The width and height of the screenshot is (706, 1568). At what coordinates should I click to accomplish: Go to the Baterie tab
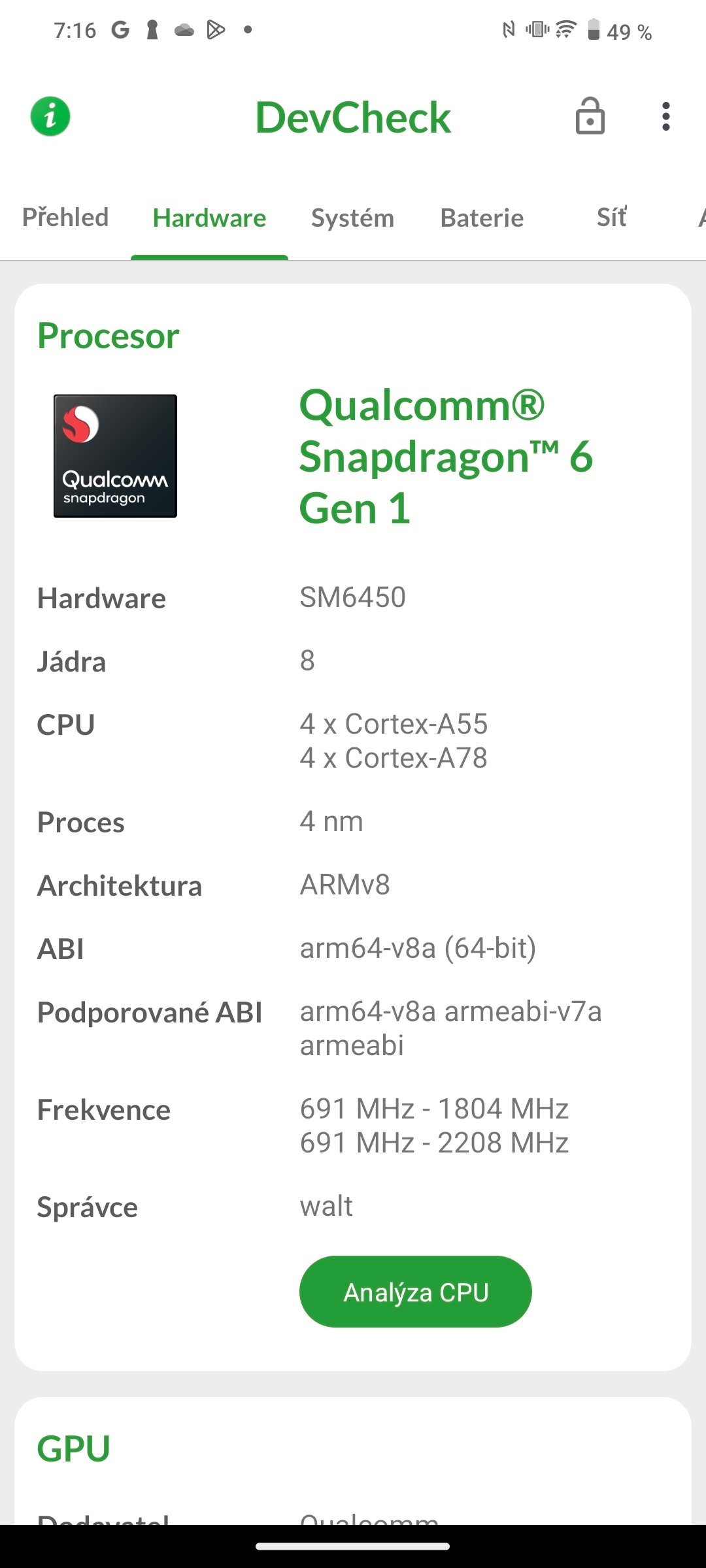(x=482, y=218)
